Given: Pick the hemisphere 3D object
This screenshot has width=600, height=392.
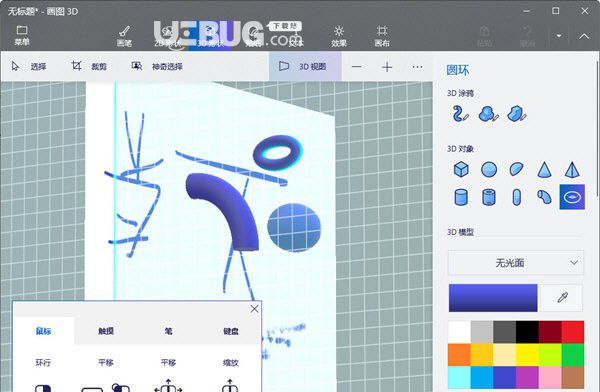Looking at the screenshot, I should [517, 169].
